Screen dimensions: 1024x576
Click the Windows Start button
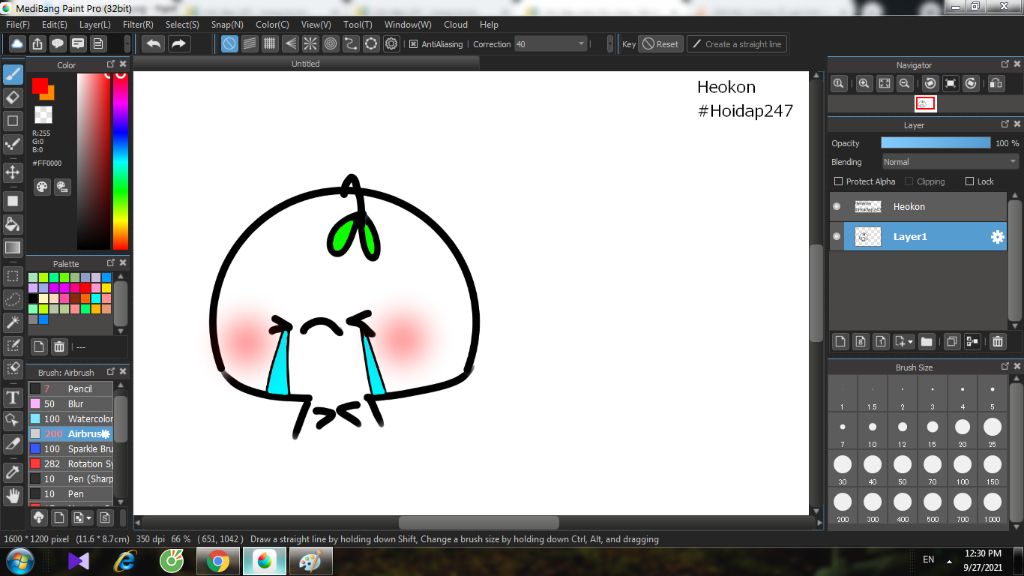20,561
